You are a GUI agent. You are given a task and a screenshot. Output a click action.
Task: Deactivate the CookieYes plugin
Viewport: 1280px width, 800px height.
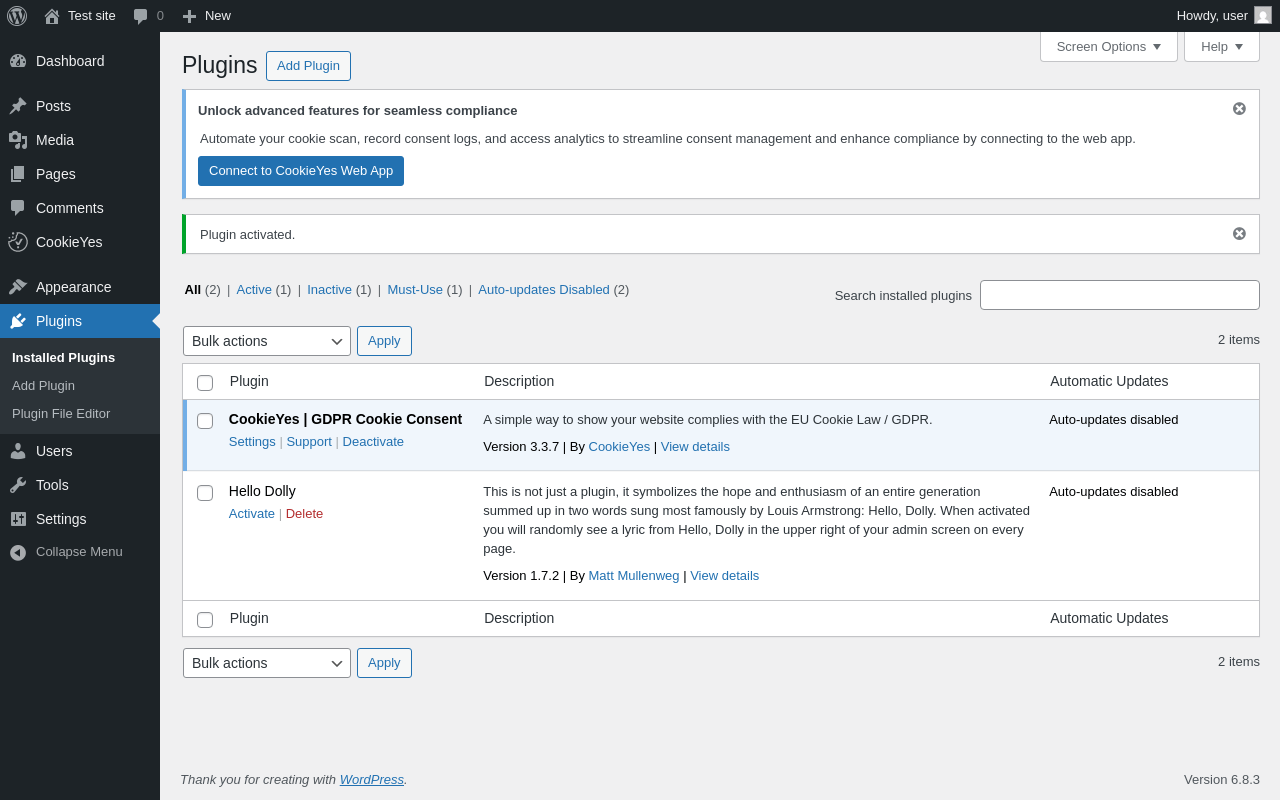373,442
